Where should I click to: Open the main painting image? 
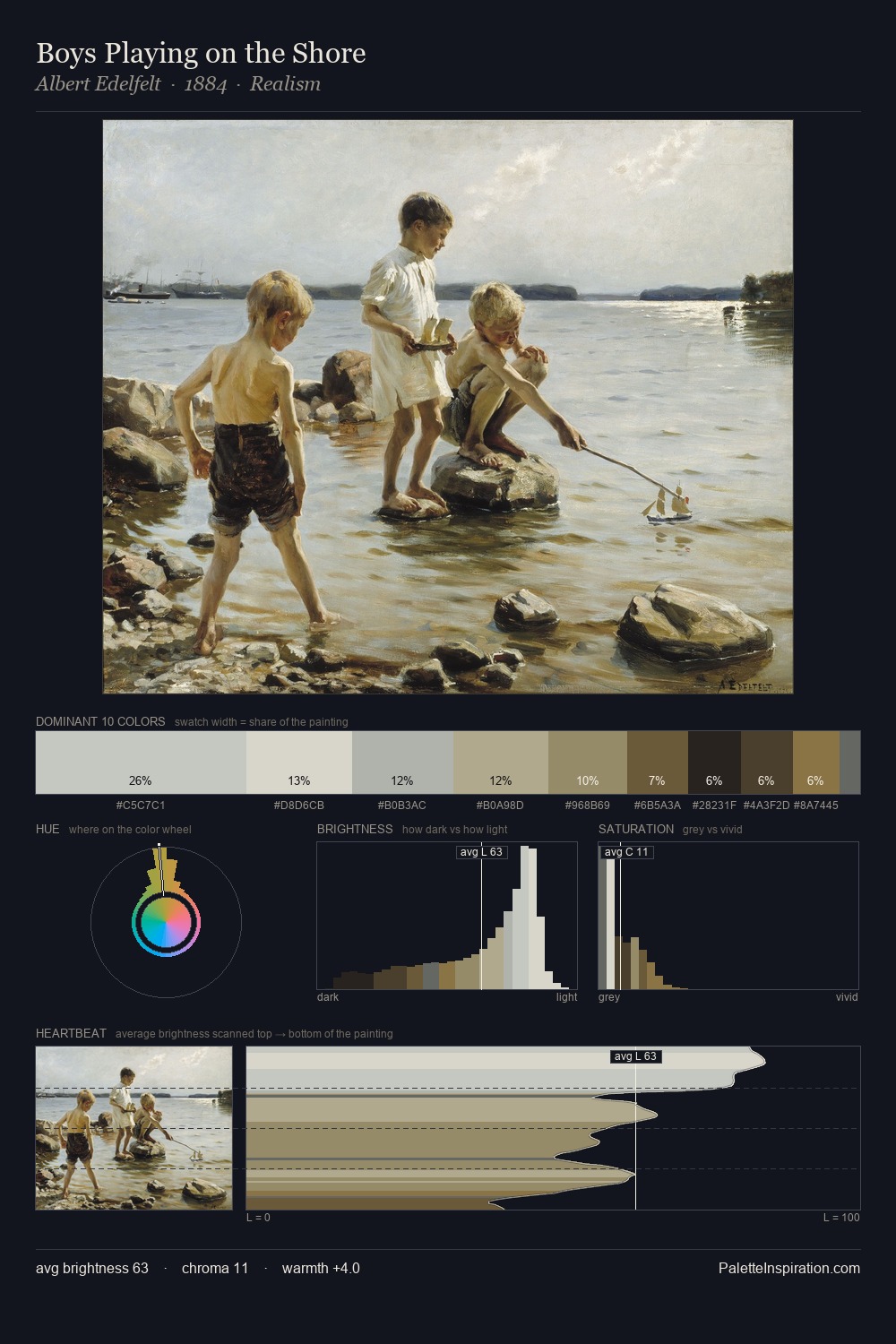(448, 407)
